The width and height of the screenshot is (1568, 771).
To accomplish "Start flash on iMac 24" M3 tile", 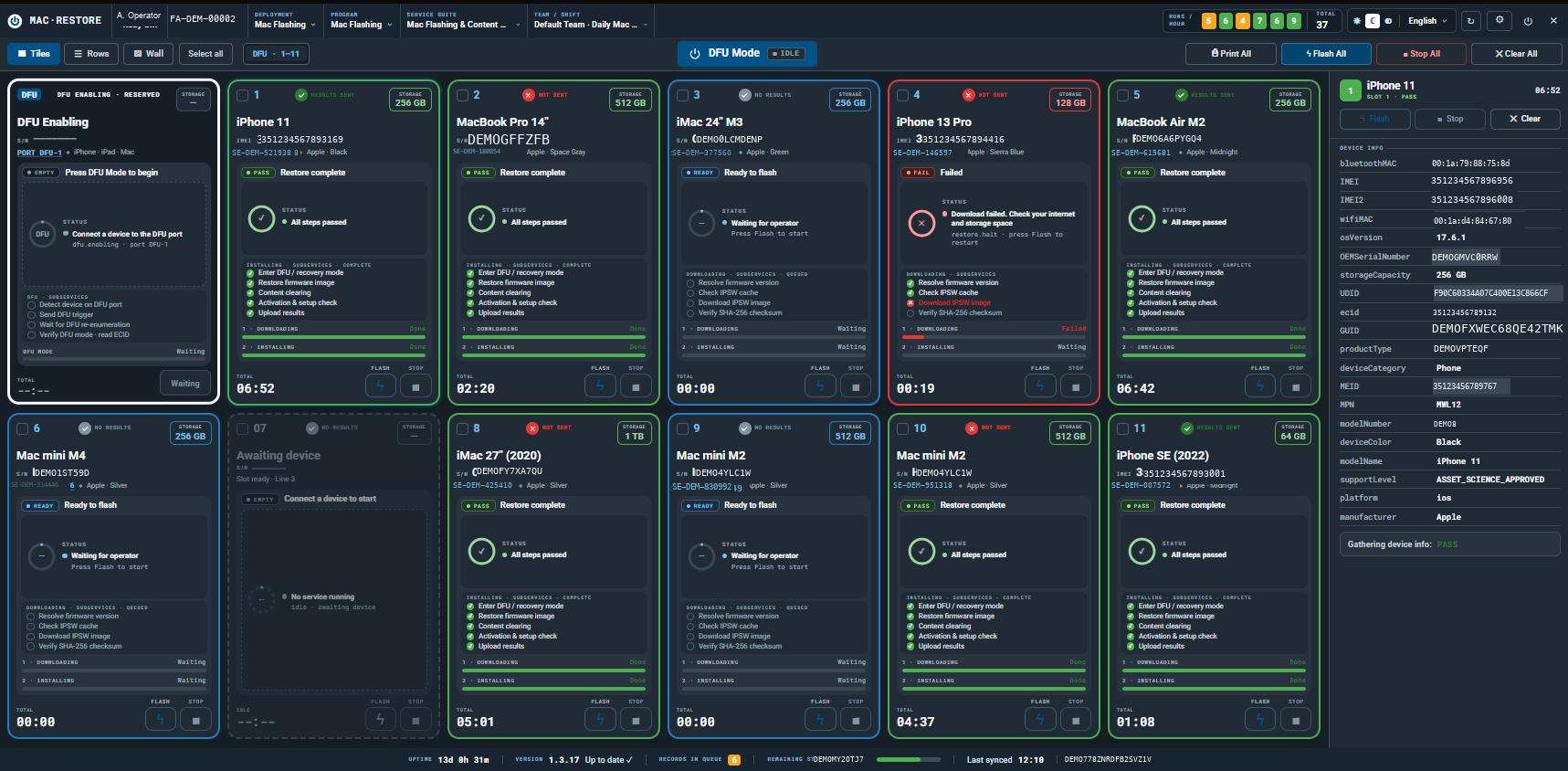I will pyautogui.click(x=820, y=386).
